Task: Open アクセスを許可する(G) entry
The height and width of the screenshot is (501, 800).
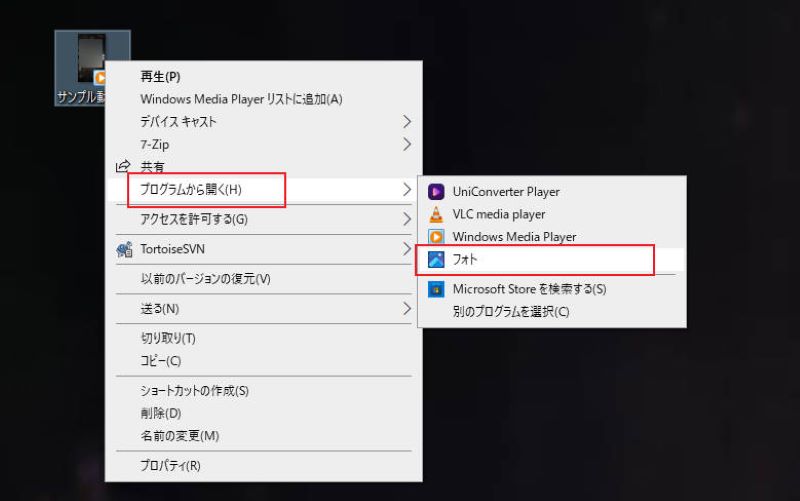Action: (x=264, y=219)
